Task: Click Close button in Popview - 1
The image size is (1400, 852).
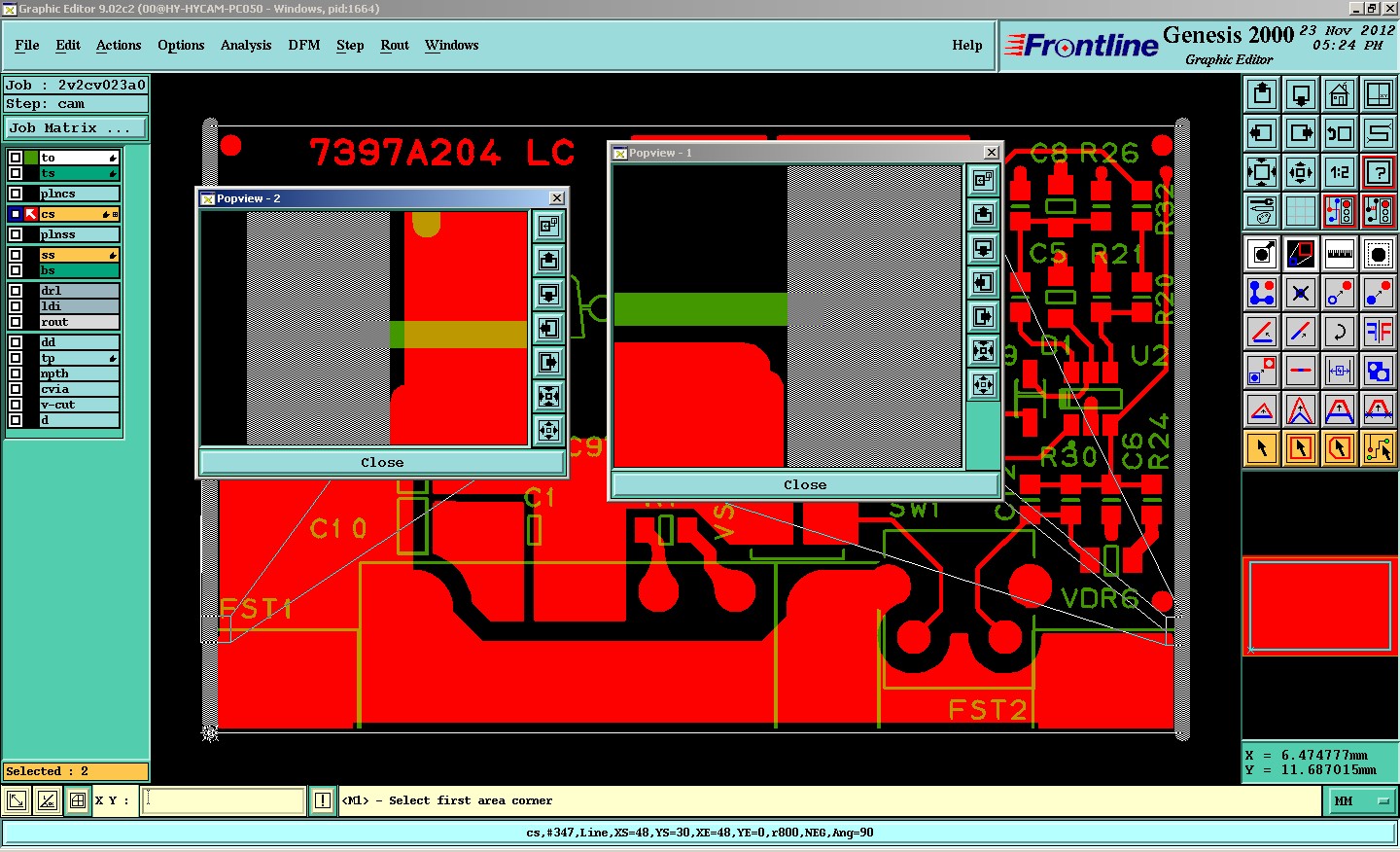Action: click(805, 484)
